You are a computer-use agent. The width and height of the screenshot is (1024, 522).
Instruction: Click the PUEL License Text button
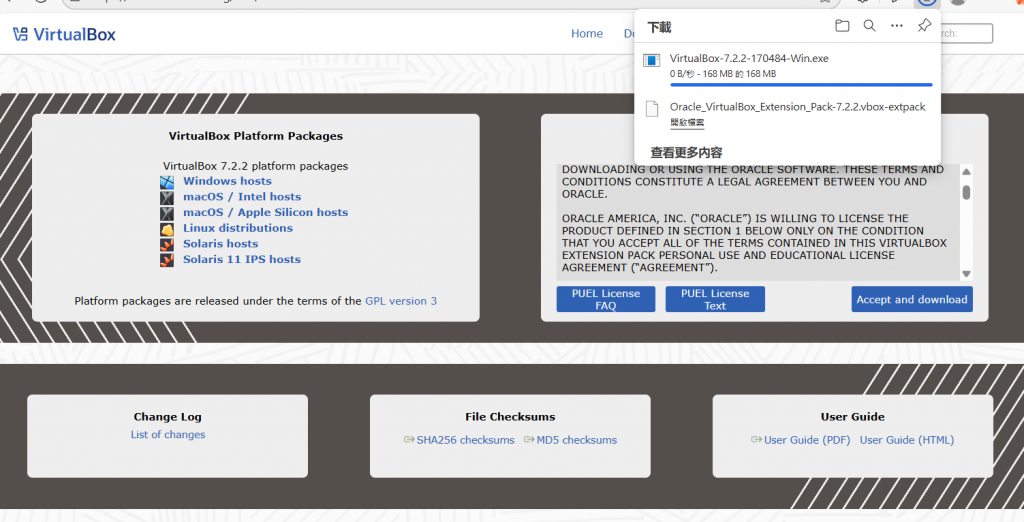(715, 299)
